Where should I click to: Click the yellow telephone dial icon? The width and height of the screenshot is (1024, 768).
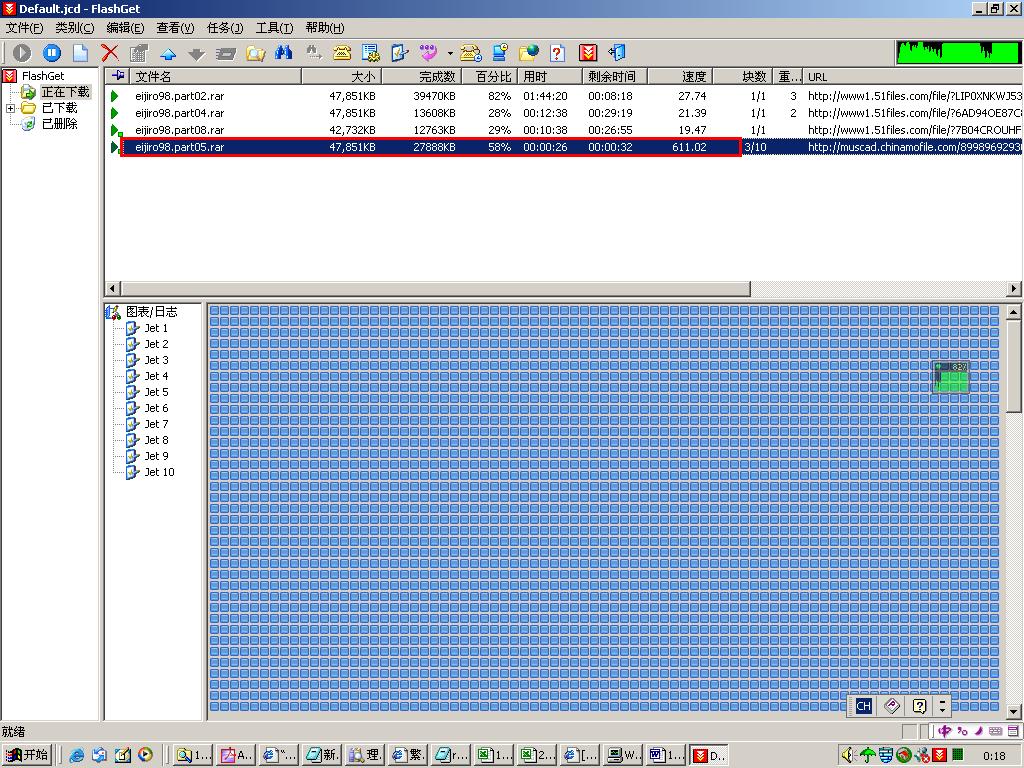(342, 53)
